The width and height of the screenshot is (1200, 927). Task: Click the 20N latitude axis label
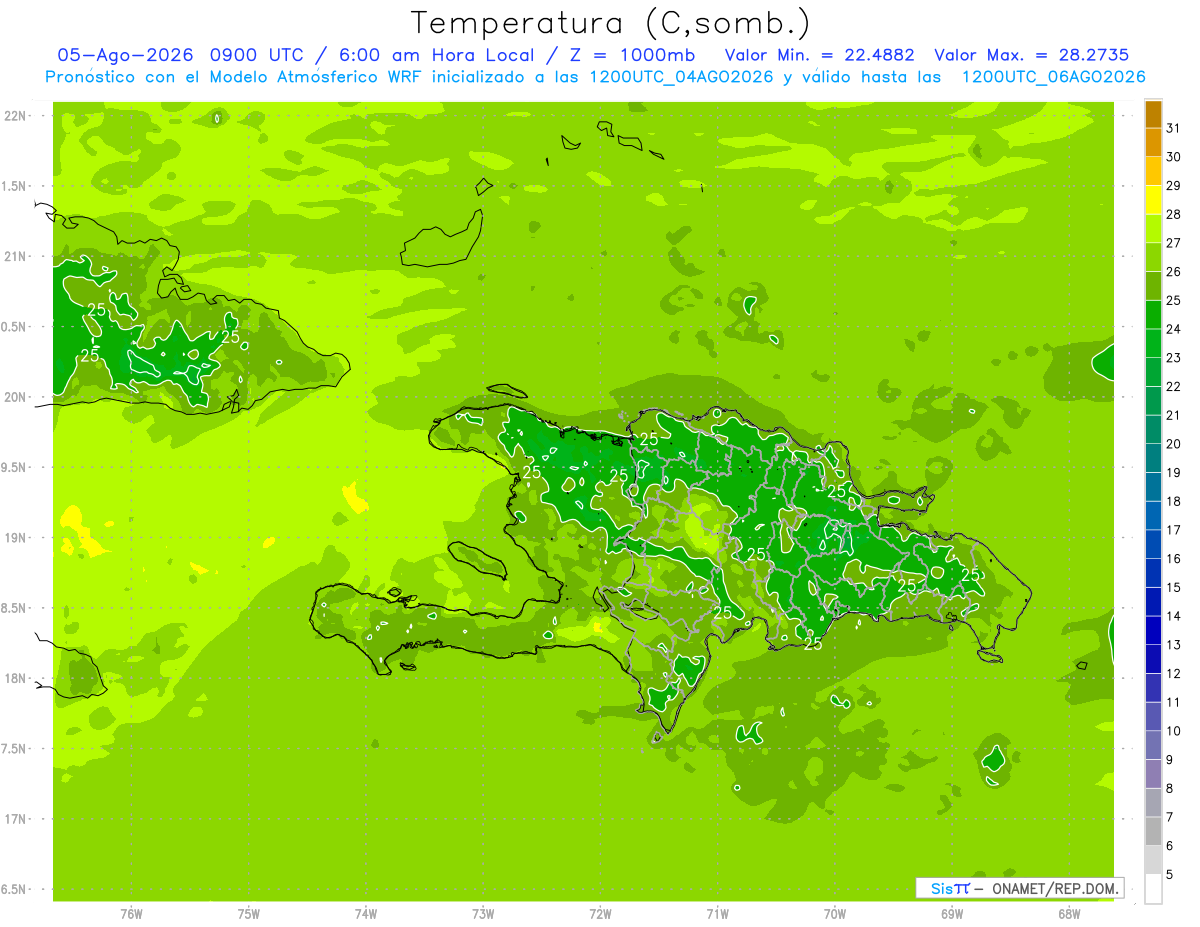[15, 397]
